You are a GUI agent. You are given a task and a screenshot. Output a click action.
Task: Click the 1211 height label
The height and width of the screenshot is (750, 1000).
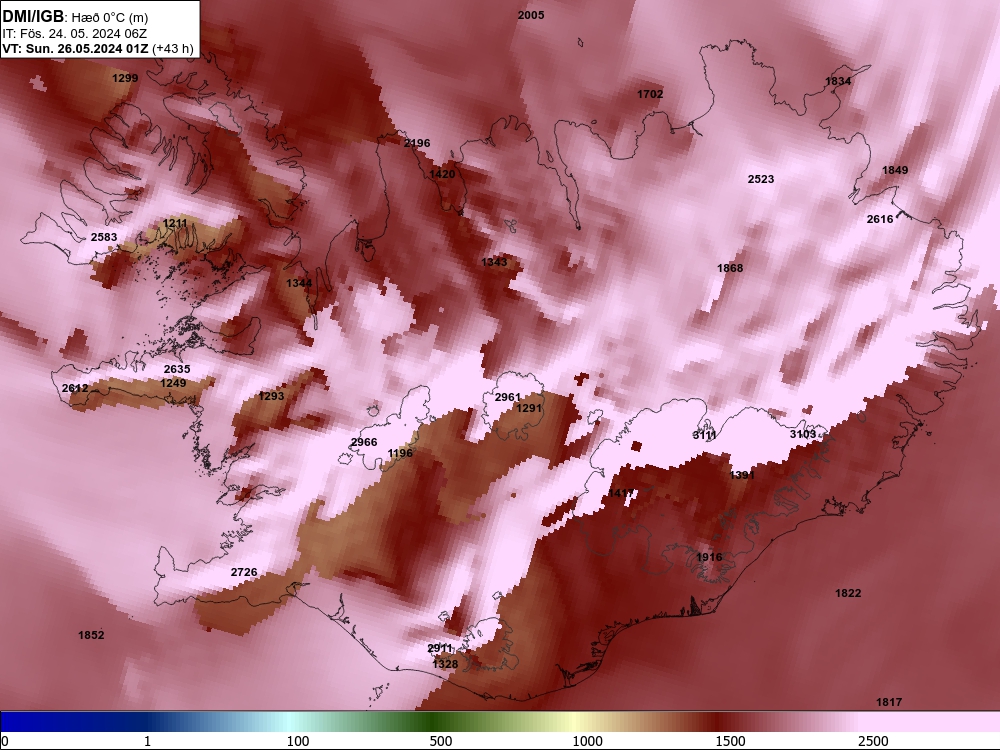[x=175, y=223]
